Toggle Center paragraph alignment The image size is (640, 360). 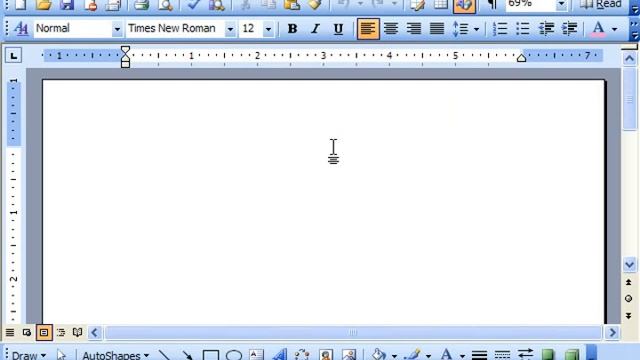pyautogui.click(x=391, y=29)
